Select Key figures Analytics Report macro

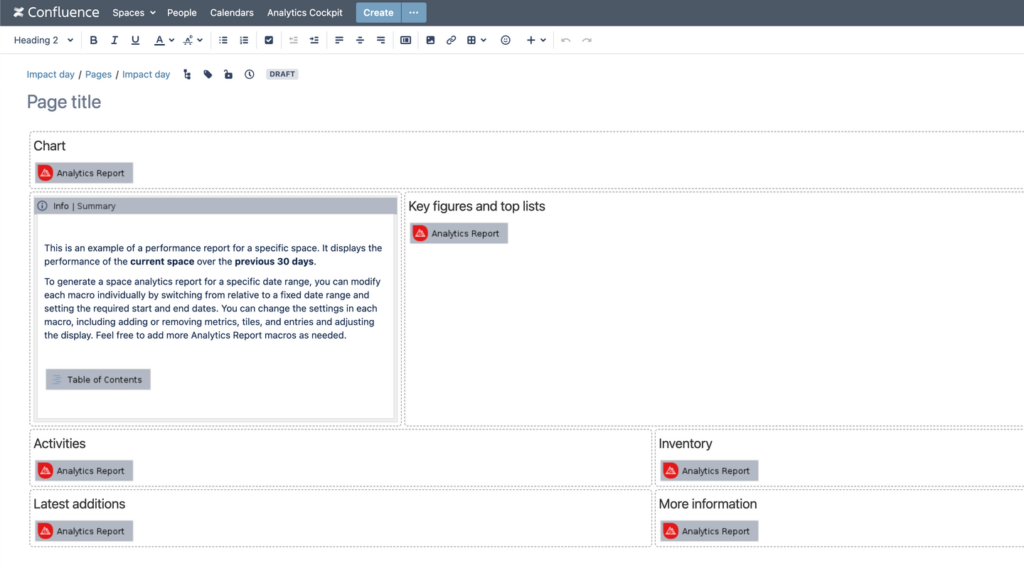click(x=459, y=233)
